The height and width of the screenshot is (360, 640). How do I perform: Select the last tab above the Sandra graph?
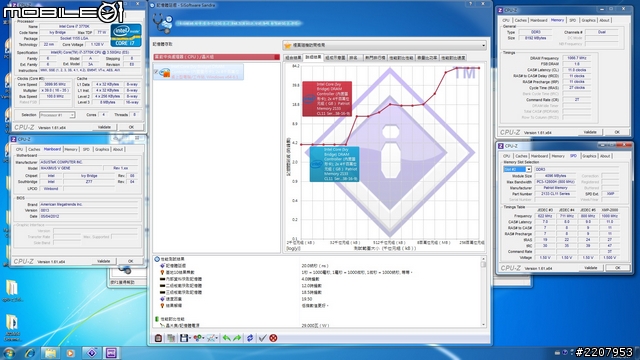click(x=453, y=58)
